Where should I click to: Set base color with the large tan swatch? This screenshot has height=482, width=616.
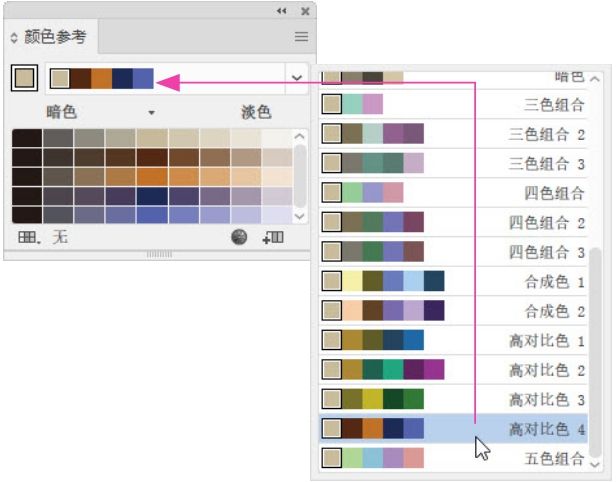(24, 78)
